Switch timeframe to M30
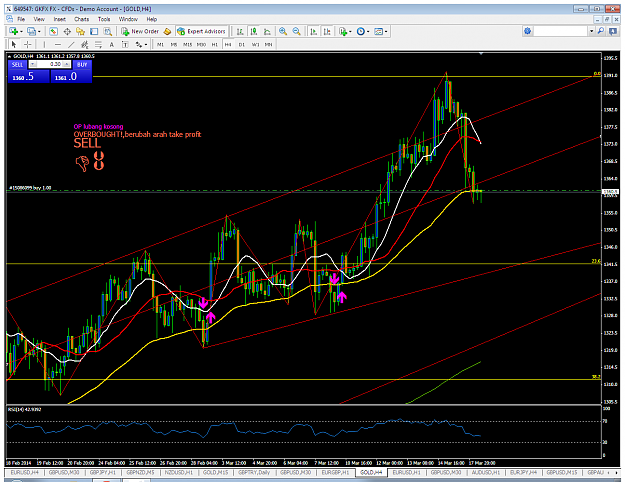 pos(201,45)
